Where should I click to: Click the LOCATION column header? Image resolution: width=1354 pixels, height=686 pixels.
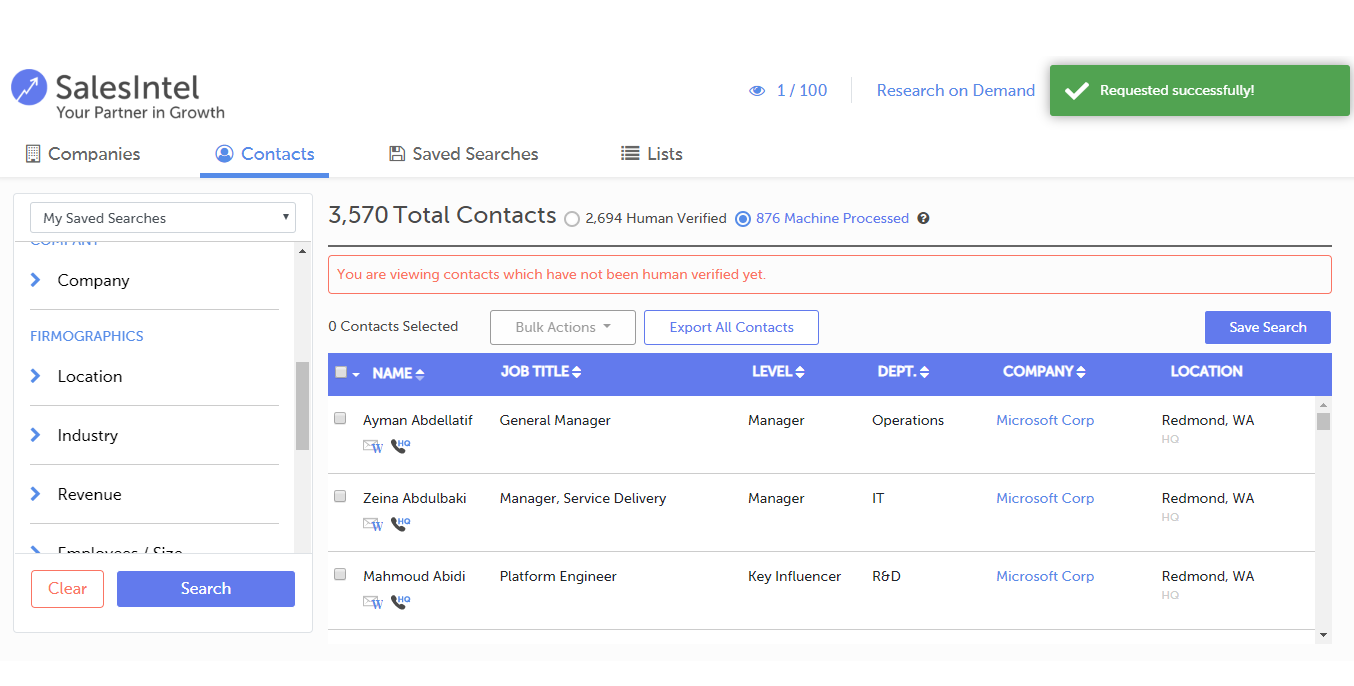point(1206,372)
